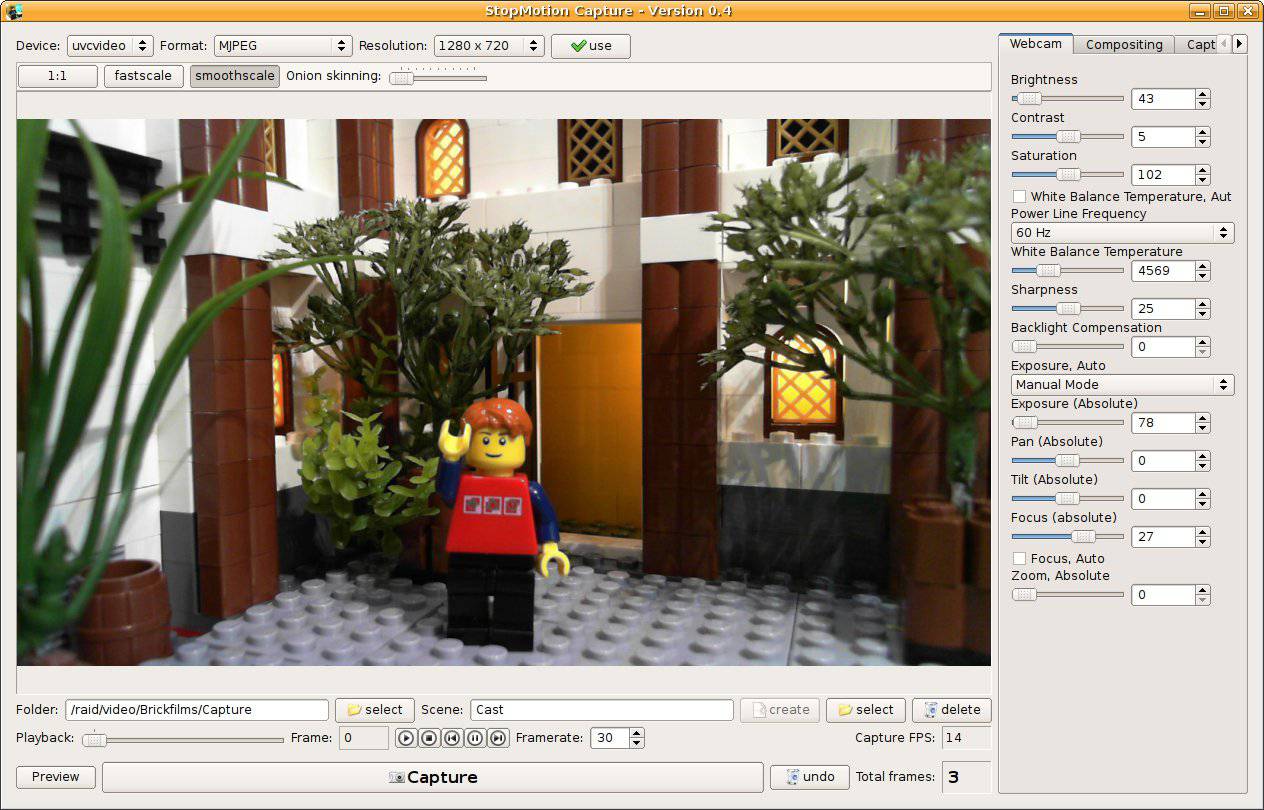This screenshot has width=1264, height=810.
Task: Click the Playback position slider
Action: coord(183,739)
